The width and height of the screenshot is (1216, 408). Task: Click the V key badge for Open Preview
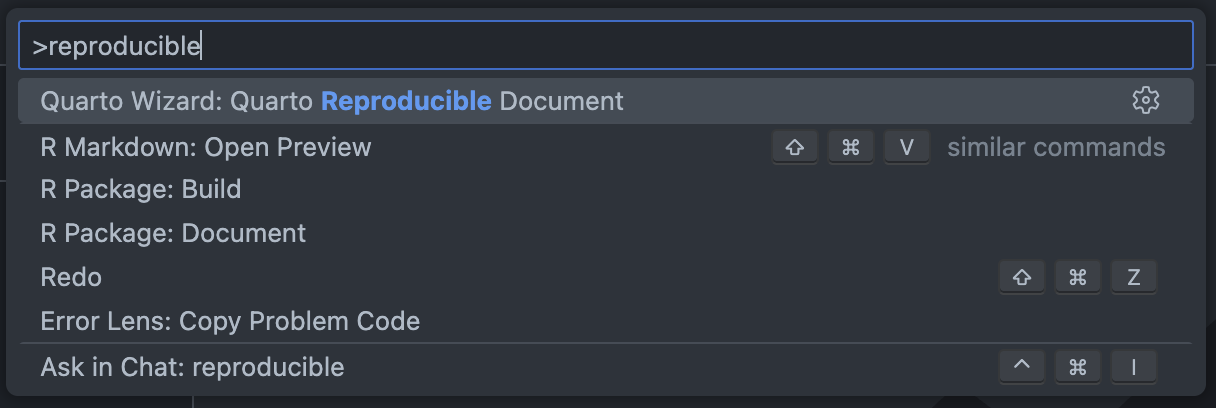(907, 147)
